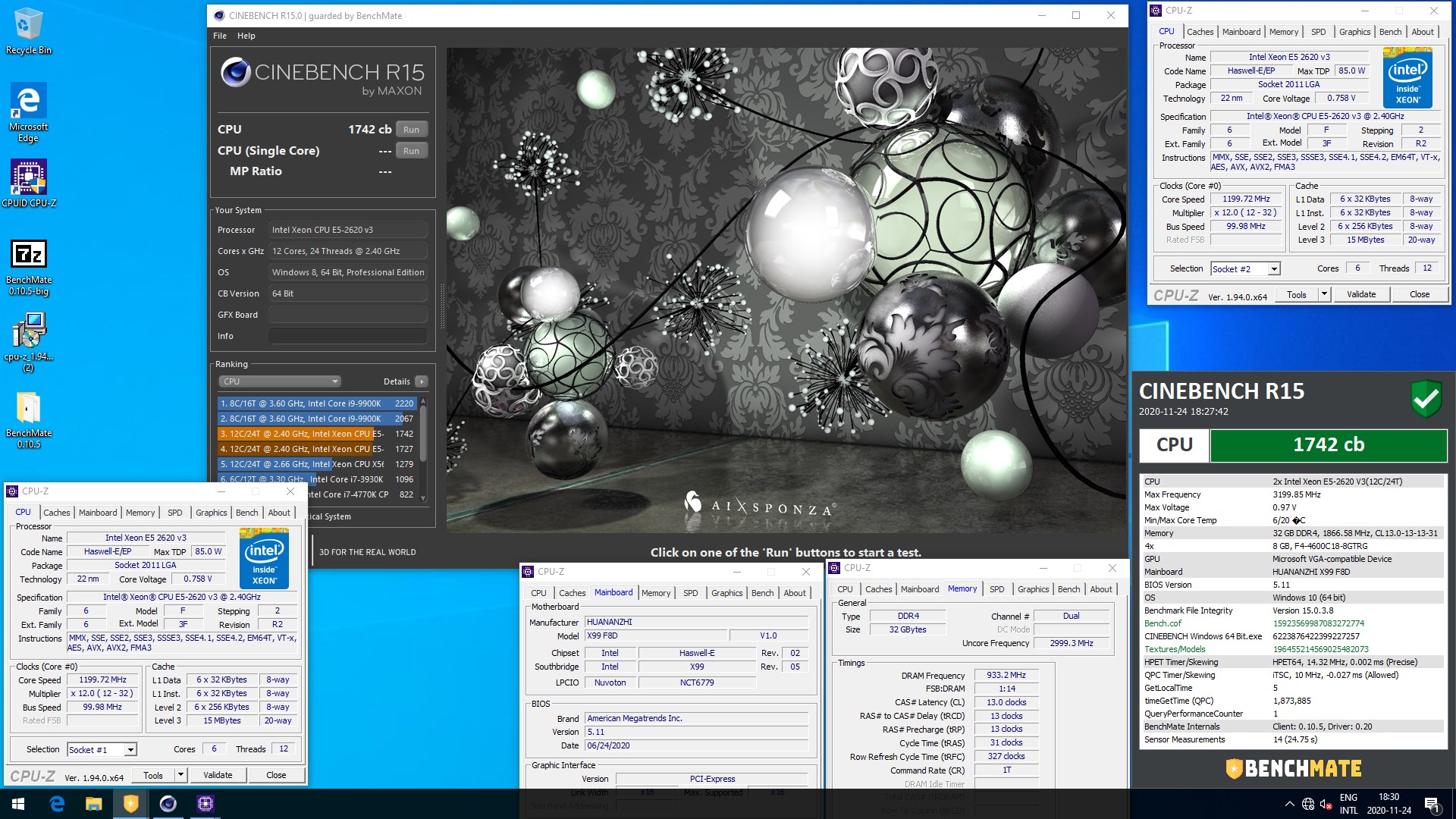Click Bench.cof link in BenchMate panel
1456x819 pixels.
click(1163, 623)
